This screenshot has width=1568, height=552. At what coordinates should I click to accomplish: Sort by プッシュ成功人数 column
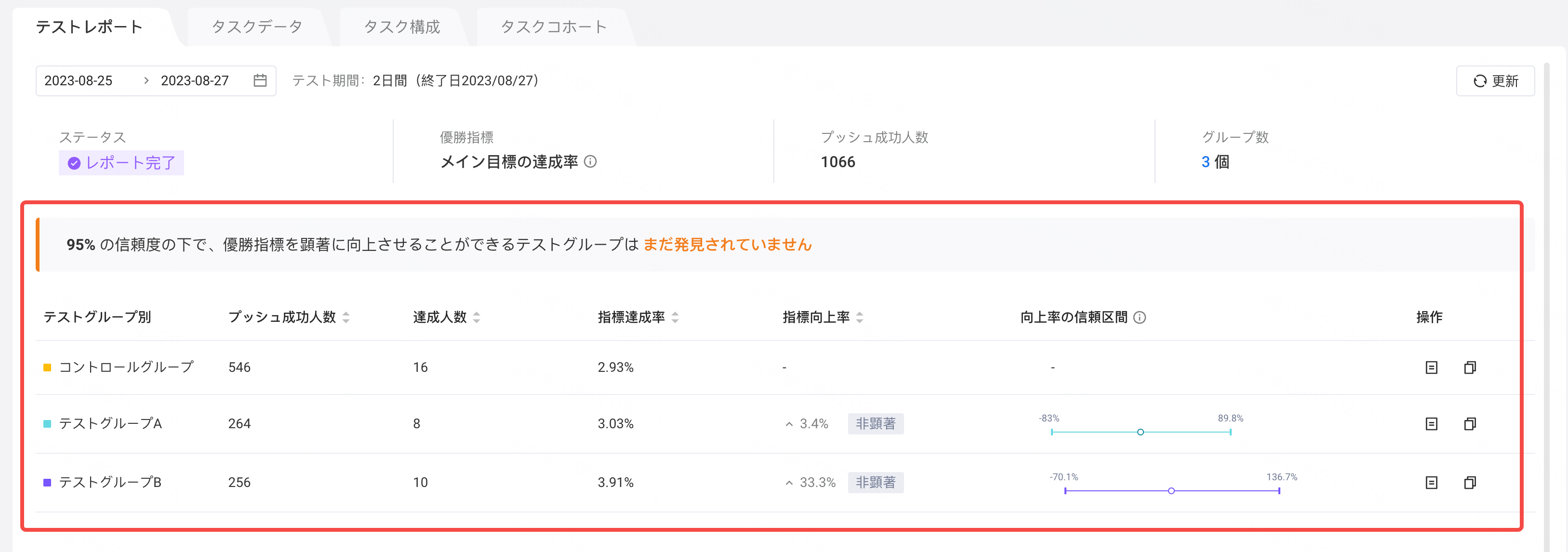(x=345, y=317)
